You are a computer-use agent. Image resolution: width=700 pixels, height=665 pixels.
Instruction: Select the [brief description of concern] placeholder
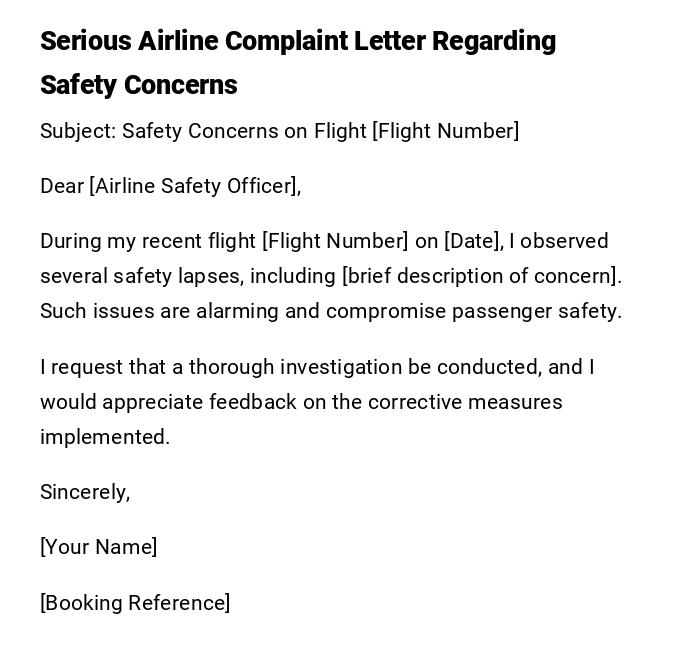pos(481,276)
